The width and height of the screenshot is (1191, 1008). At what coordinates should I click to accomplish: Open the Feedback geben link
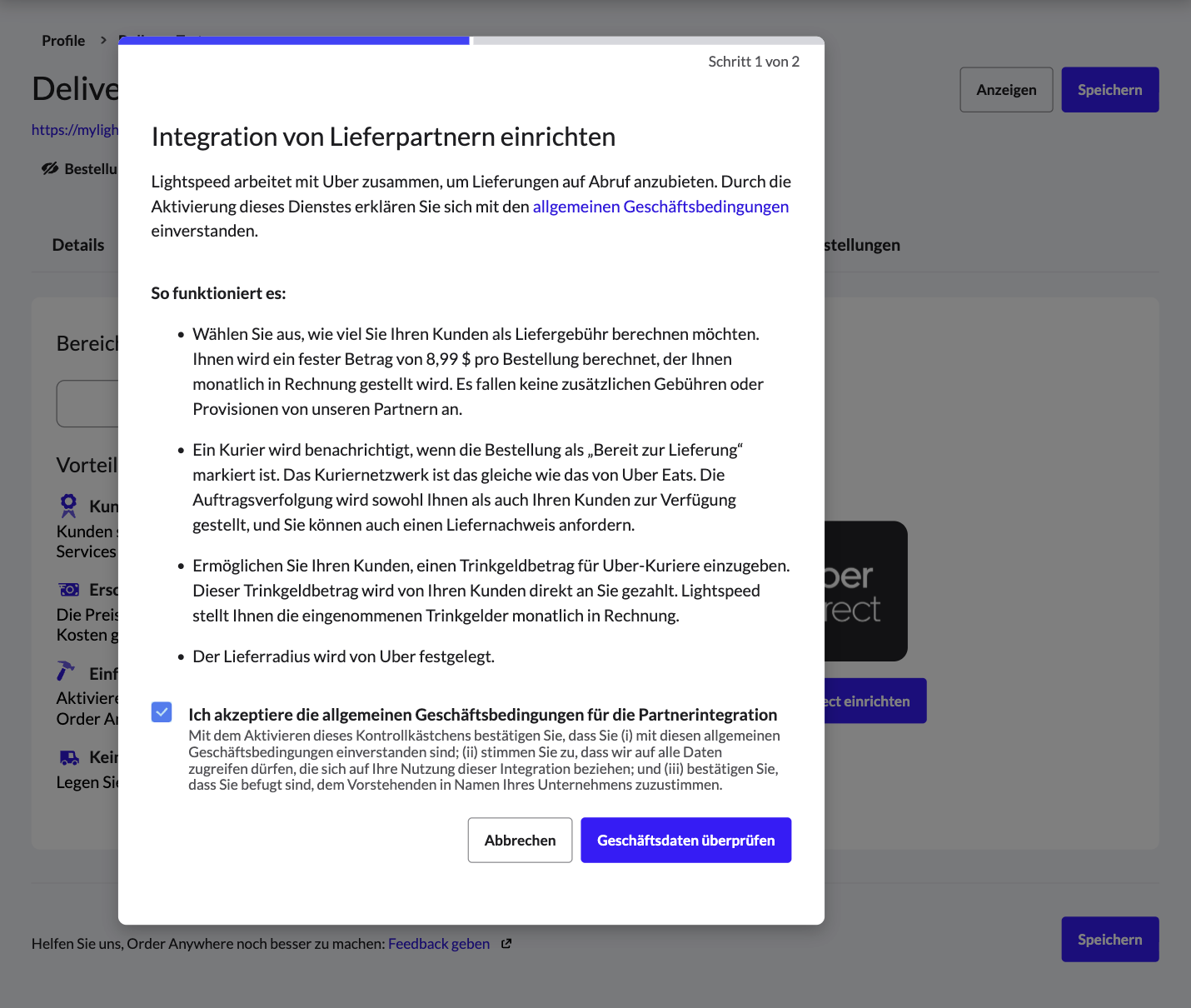(x=439, y=944)
